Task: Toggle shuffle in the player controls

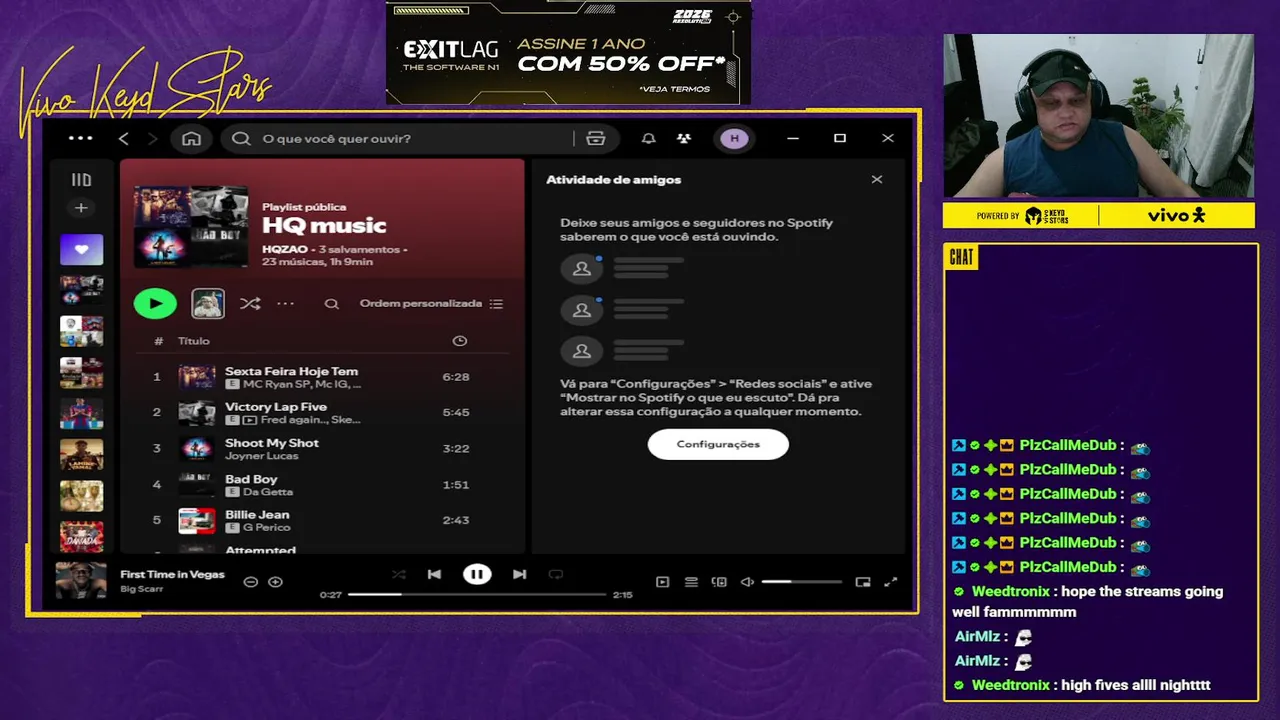Action: click(399, 574)
